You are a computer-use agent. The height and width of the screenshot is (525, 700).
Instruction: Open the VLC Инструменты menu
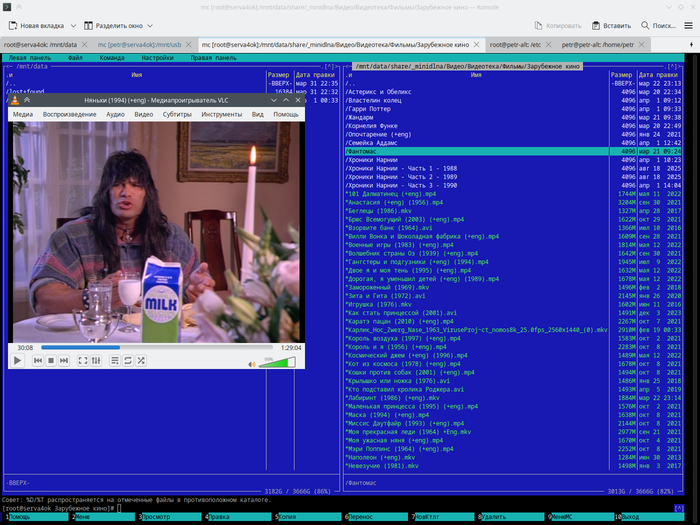[x=221, y=114]
